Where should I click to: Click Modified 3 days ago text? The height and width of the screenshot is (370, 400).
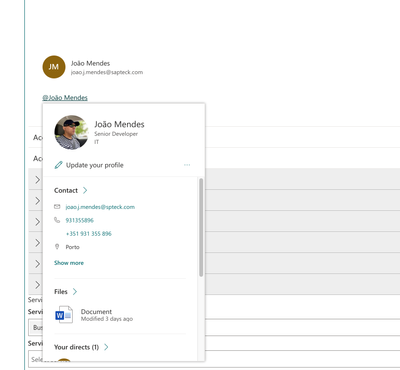(107, 319)
